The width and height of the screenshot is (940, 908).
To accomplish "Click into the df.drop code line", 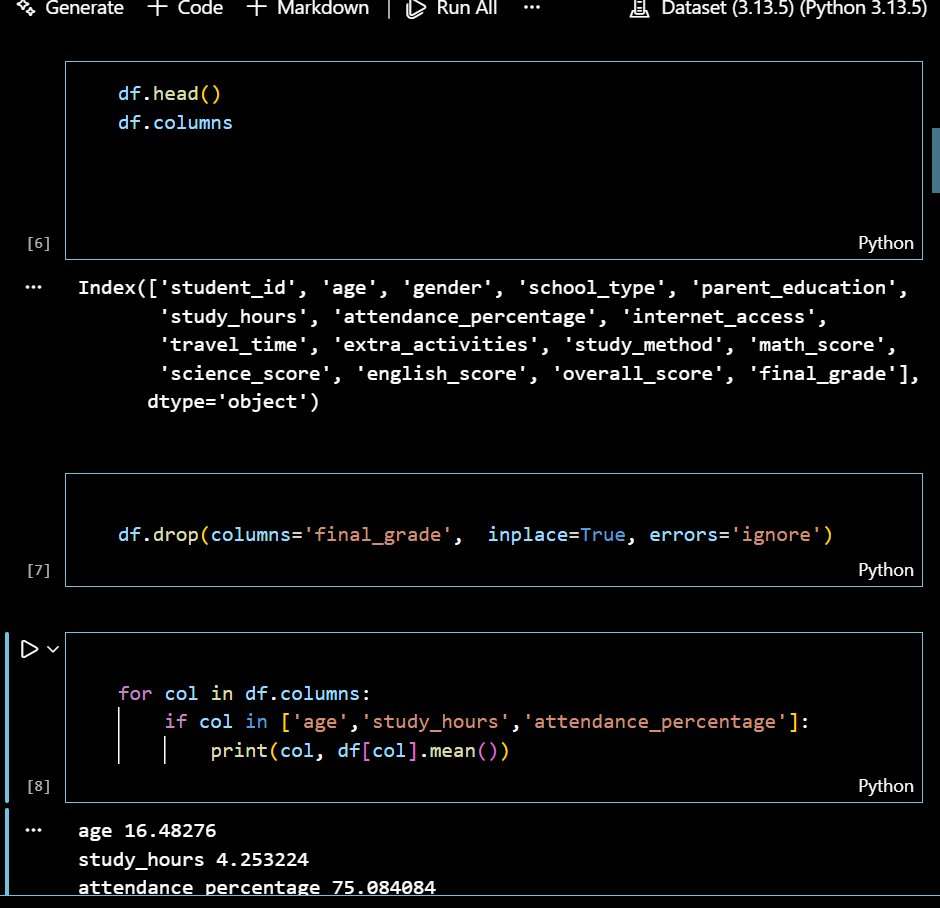I will (x=475, y=535).
